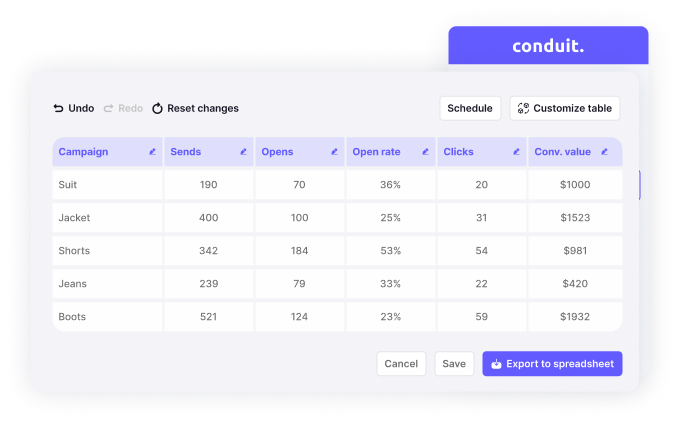Open the Schedule button

[x=470, y=108]
